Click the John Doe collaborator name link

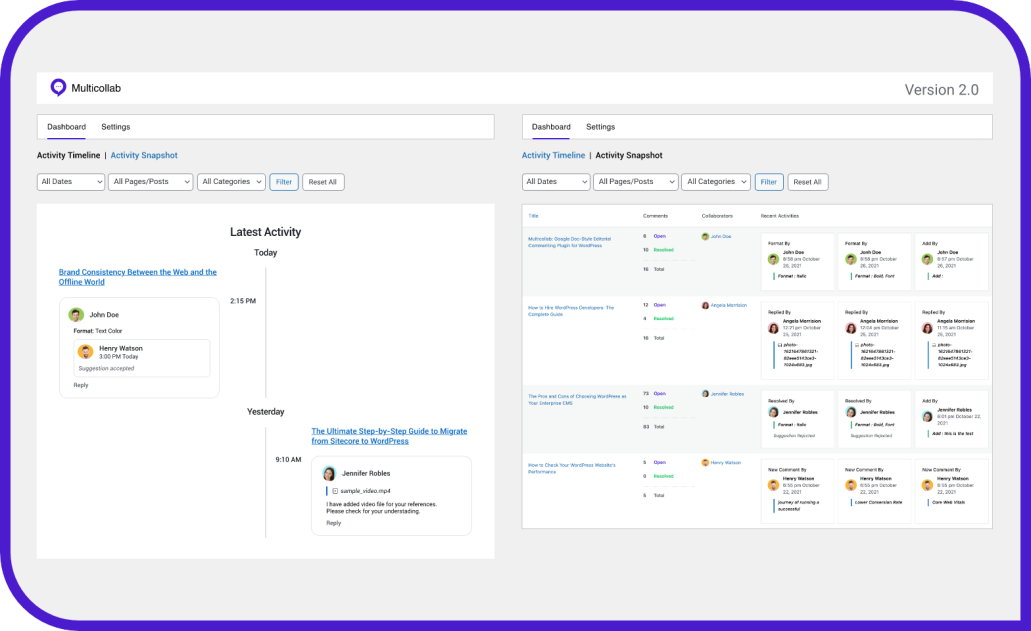point(721,237)
